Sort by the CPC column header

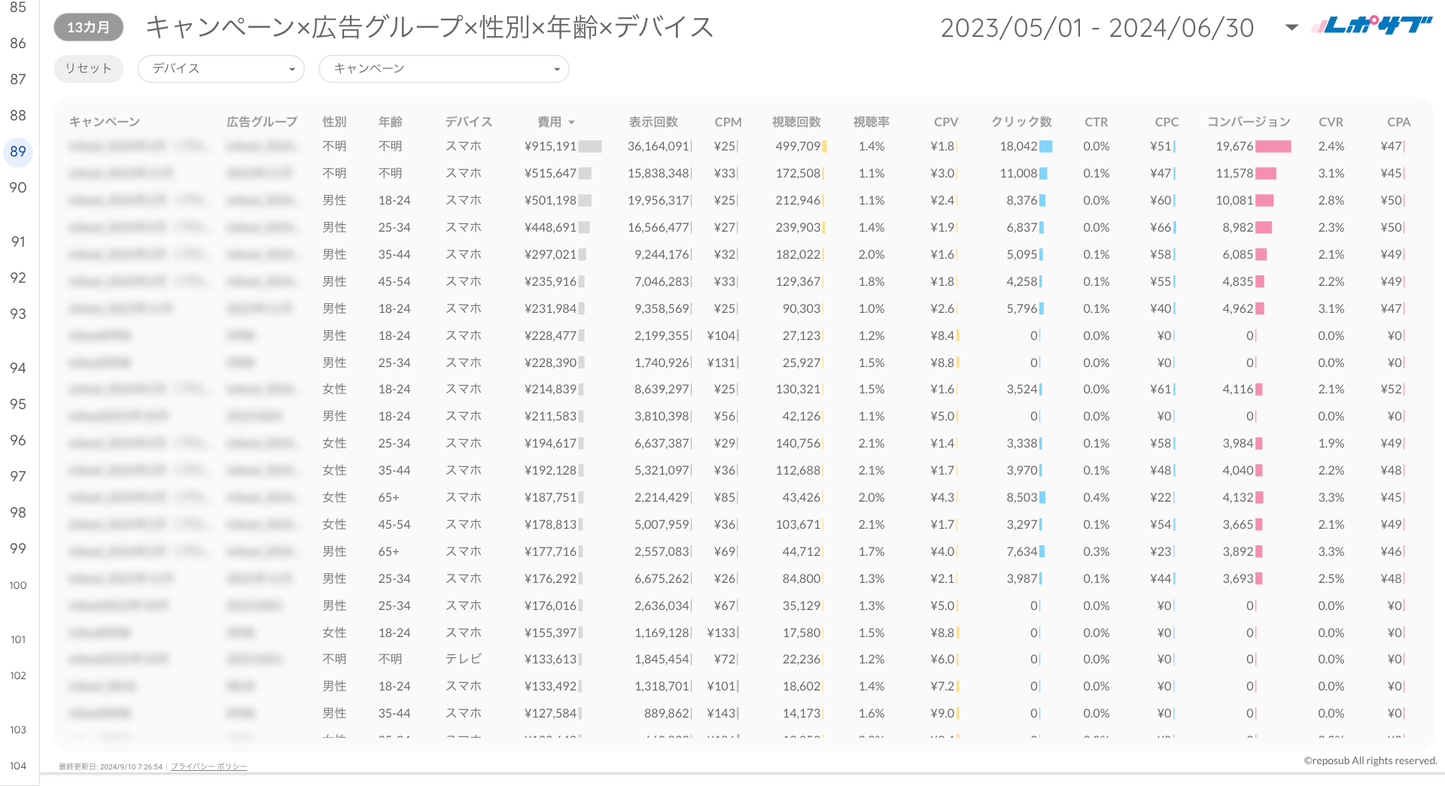pyautogui.click(x=1166, y=122)
